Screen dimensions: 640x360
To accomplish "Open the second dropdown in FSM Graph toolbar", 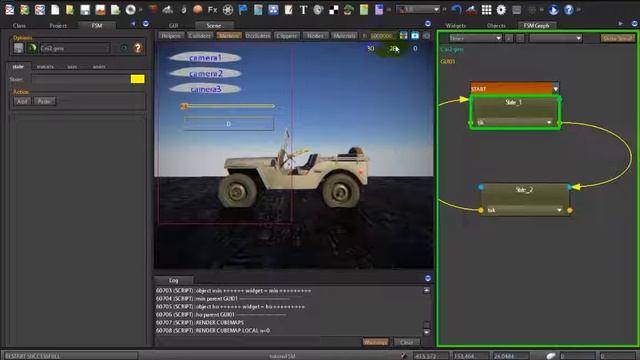I will (556, 38).
